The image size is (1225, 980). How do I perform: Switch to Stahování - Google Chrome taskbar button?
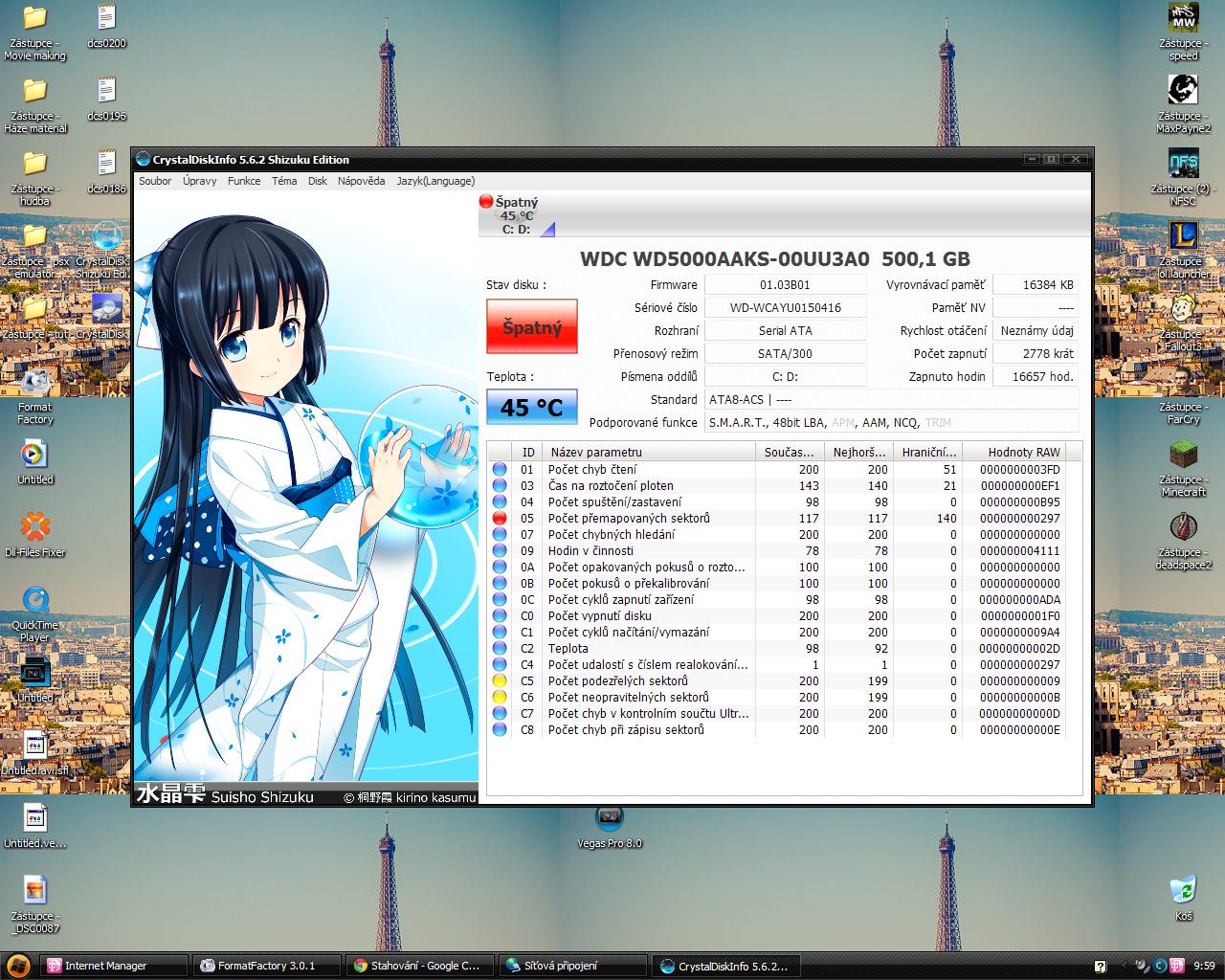click(x=420, y=966)
